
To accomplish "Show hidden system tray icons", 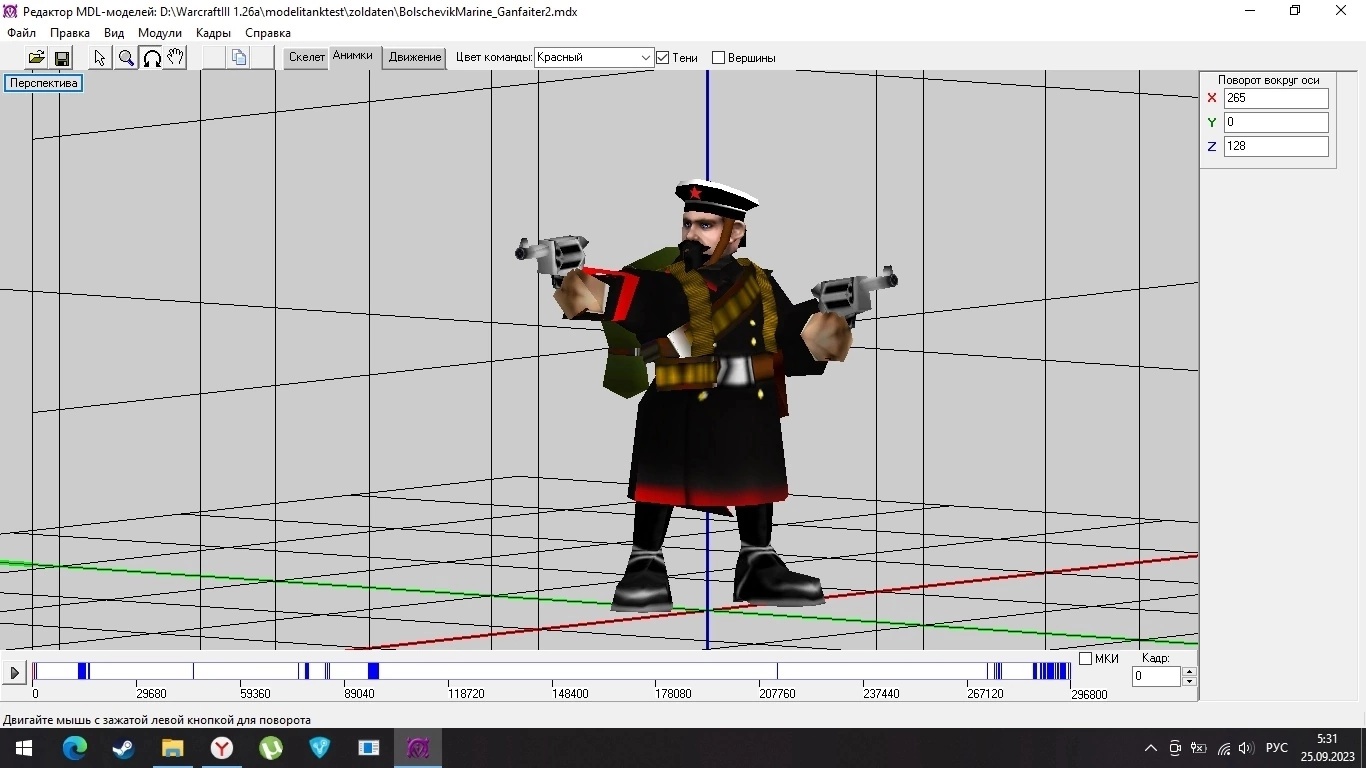I will tap(1150, 748).
